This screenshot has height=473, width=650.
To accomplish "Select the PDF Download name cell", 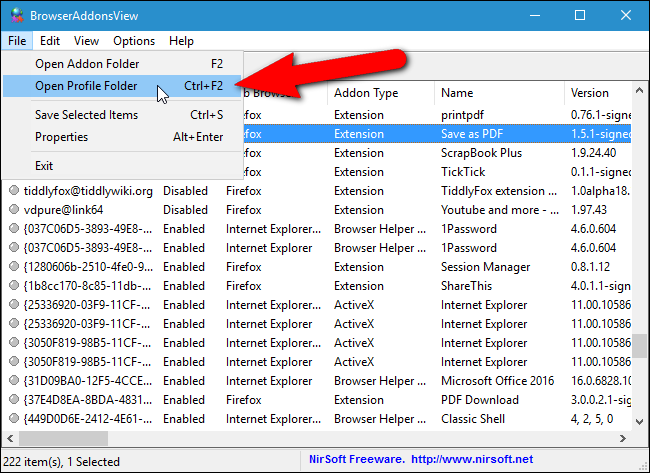I will (x=480, y=400).
